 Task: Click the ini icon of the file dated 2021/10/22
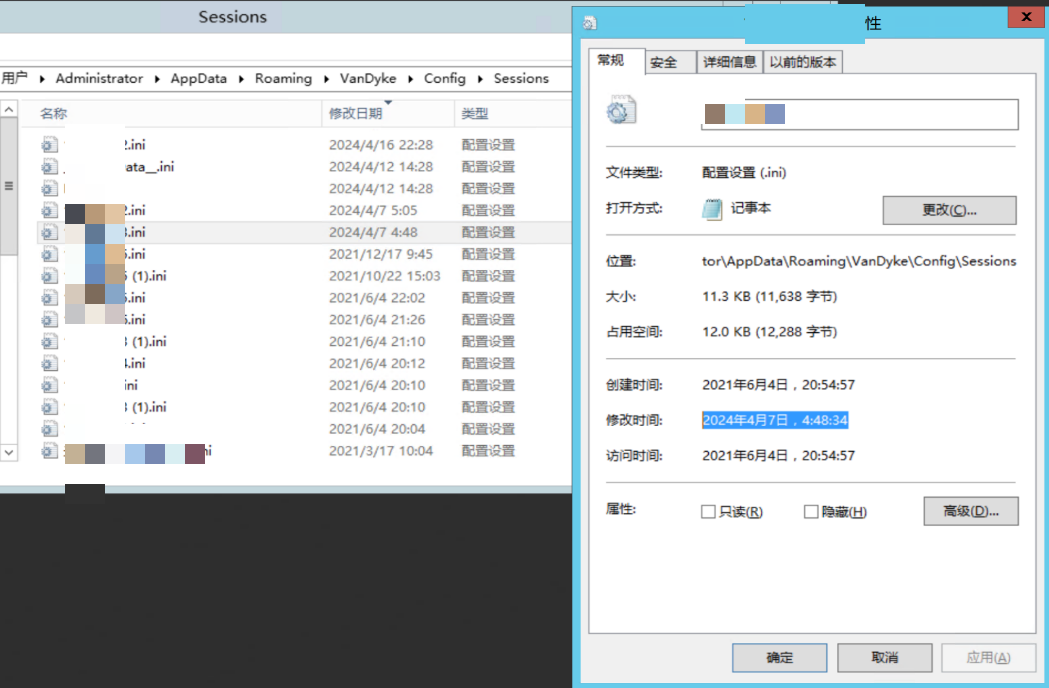coord(50,275)
